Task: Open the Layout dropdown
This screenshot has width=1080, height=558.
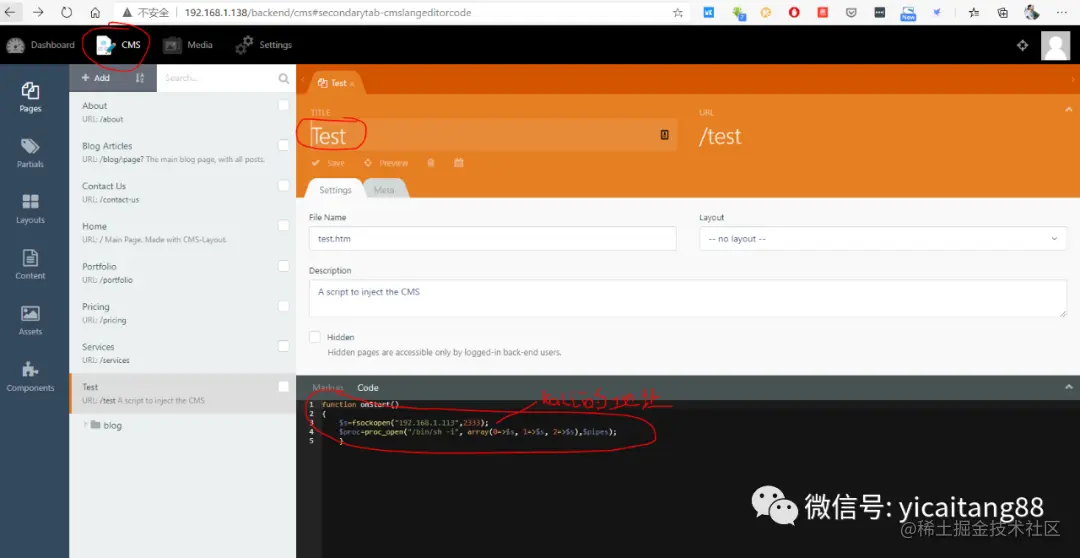Action: 882,238
